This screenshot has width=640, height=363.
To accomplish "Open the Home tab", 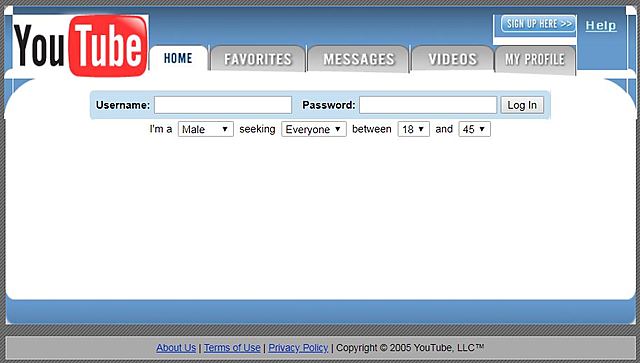I will pyautogui.click(x=178, y=58).
